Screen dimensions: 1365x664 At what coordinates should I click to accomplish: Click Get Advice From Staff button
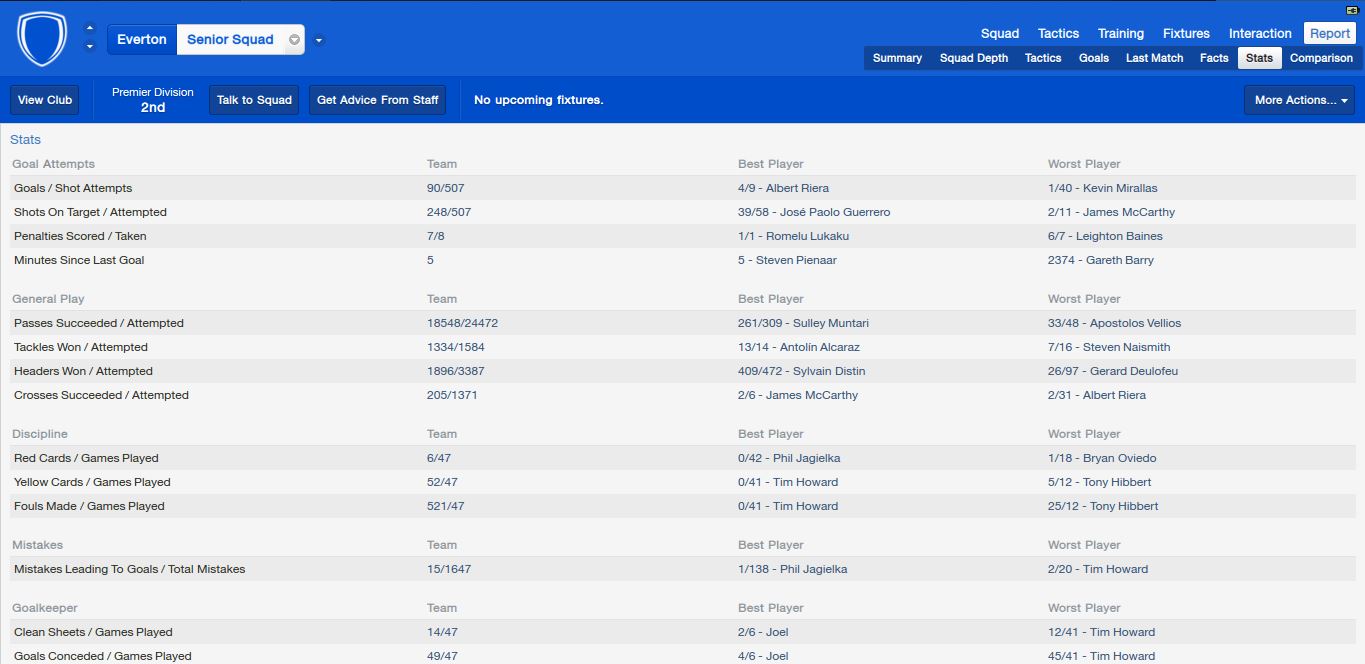coord(378,100)
